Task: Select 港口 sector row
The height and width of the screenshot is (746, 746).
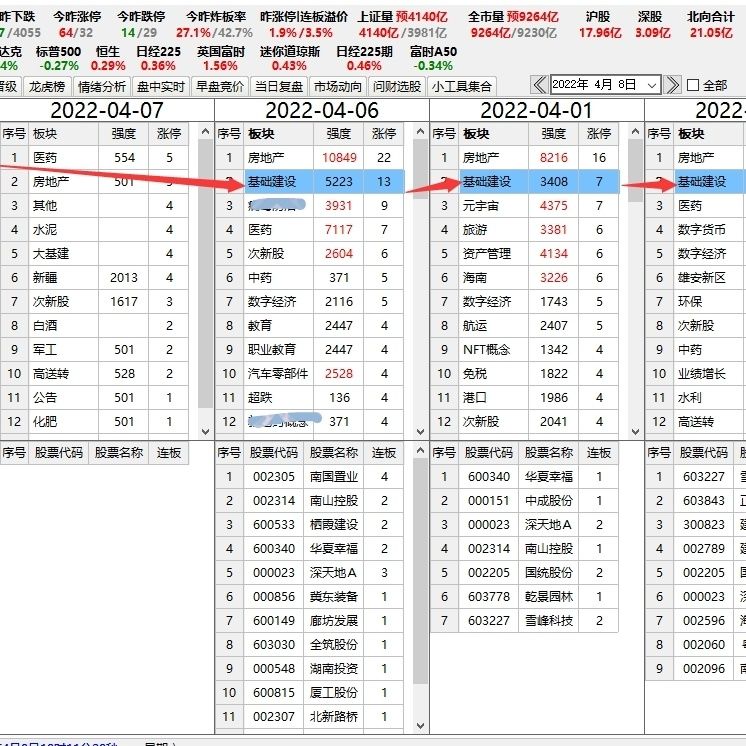Action: (524, 398)
